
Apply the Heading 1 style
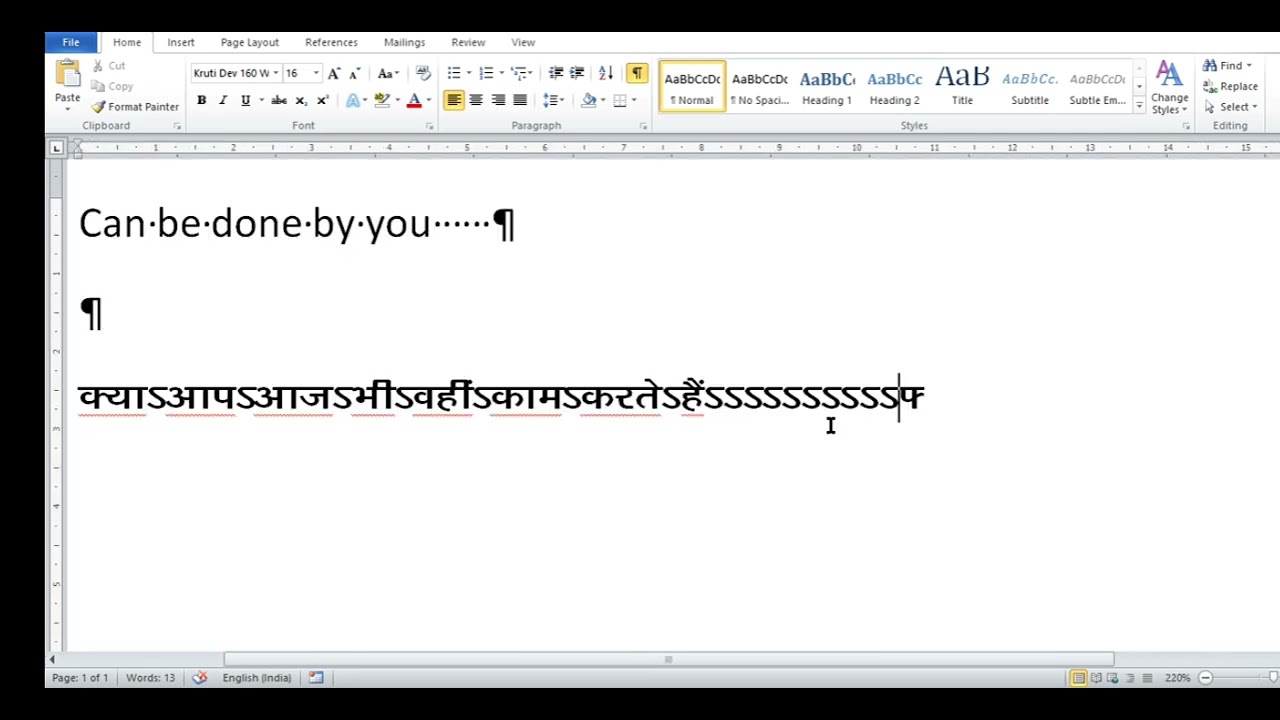(827, 87)
